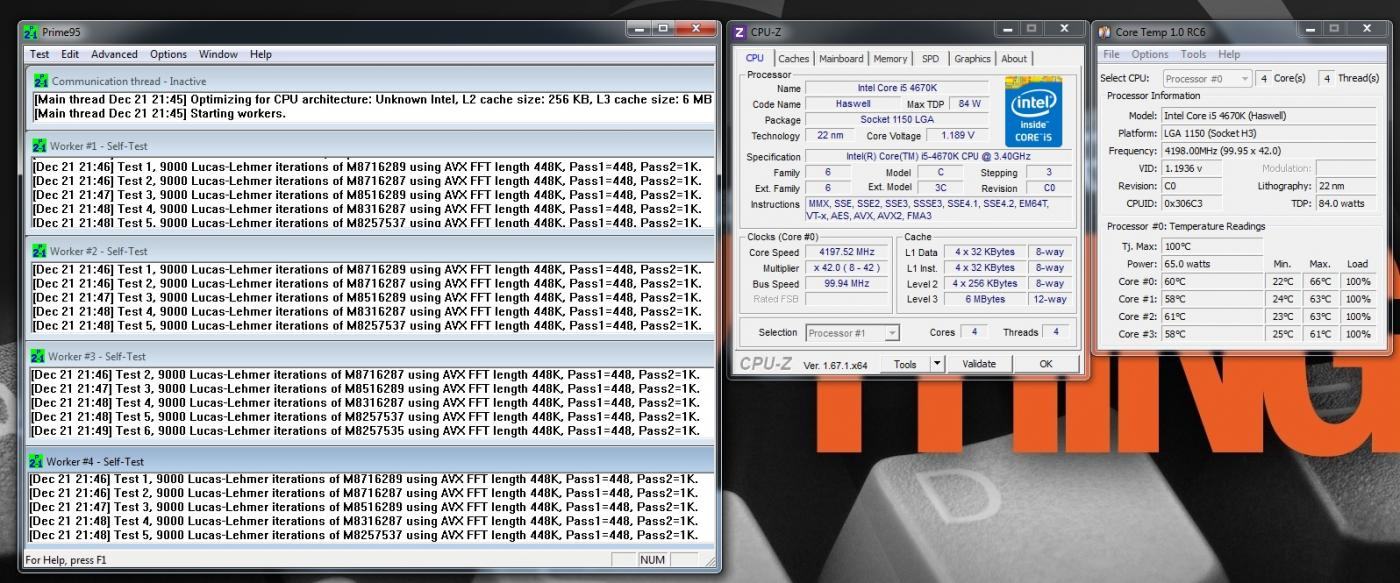1400x583 pixels.
Task: Open the Help menu in Prime95
Action: click(x=261, y=54)
